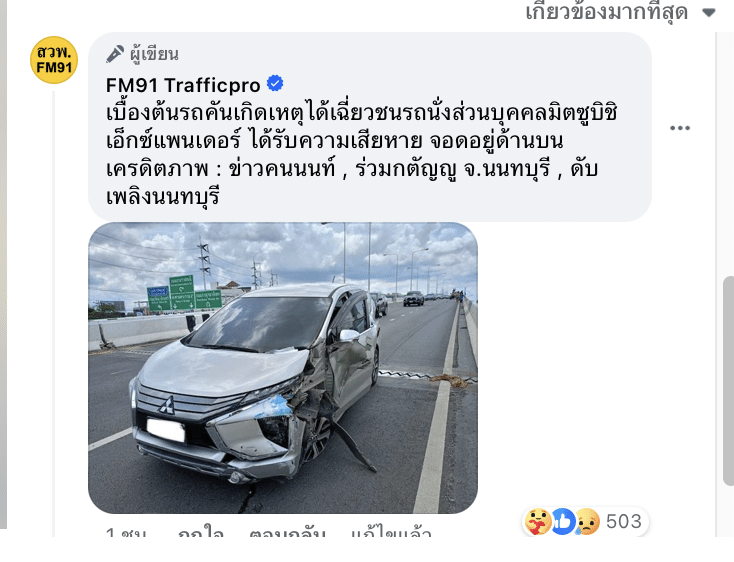Viewport: 734px width, 562px height.
Task: Click the blue verified badge
Action: (275, 83)
